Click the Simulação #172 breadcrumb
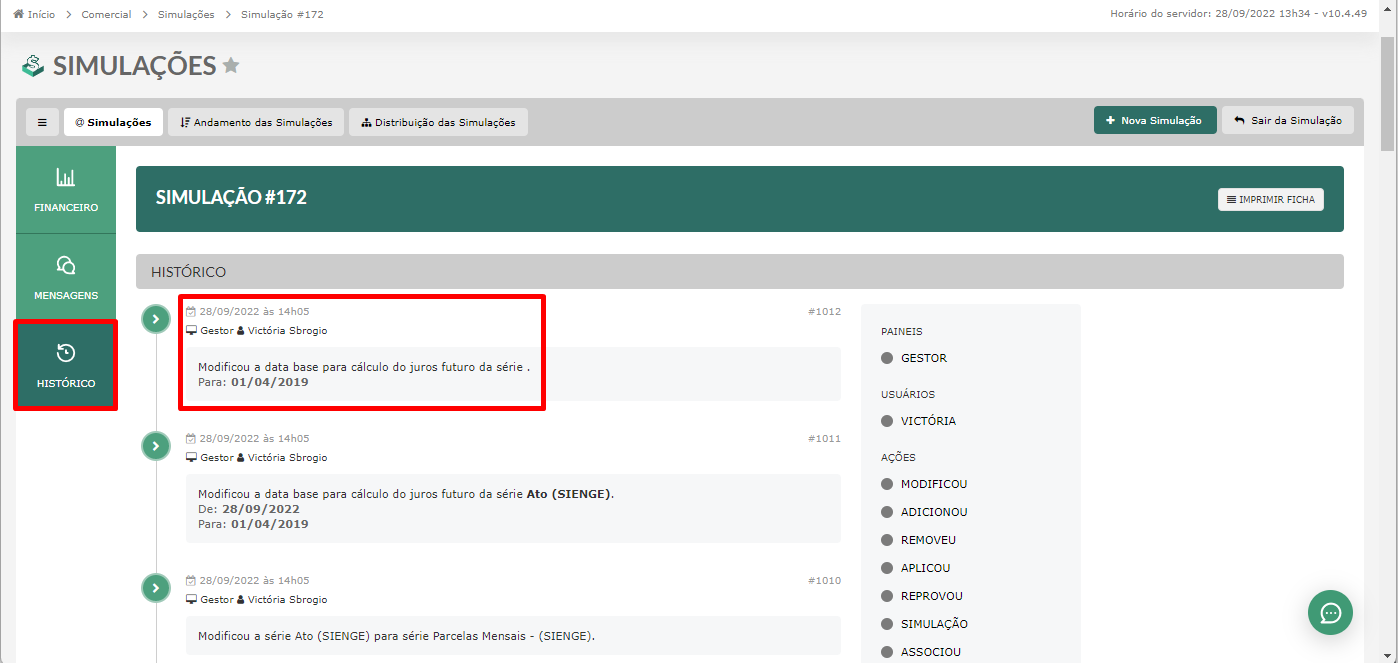Image resolution: width=1398 pixels, height=663 pixels. click(x=282, y=15)
